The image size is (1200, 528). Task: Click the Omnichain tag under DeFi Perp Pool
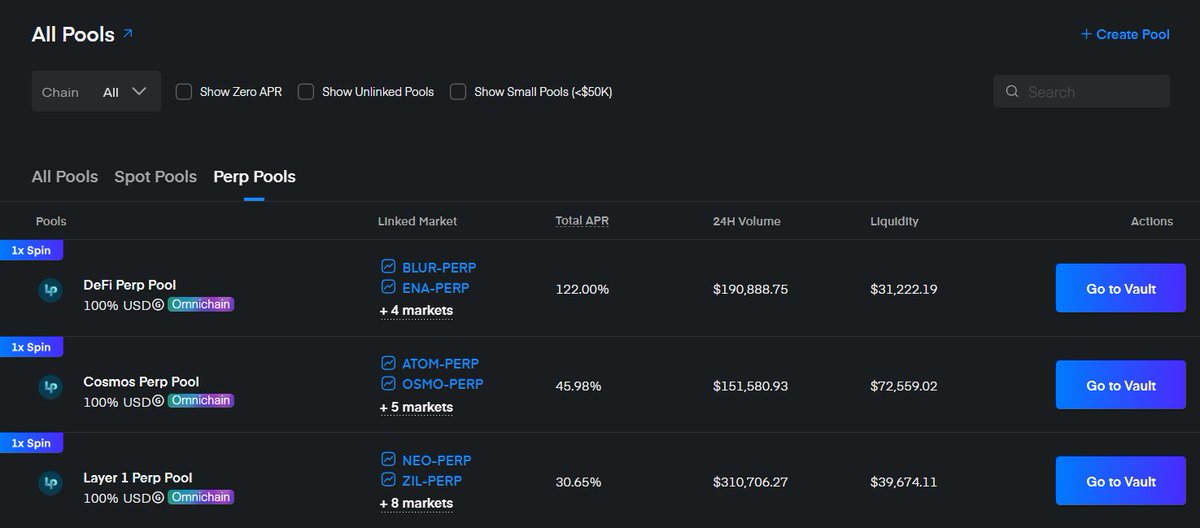click(200, 304)
